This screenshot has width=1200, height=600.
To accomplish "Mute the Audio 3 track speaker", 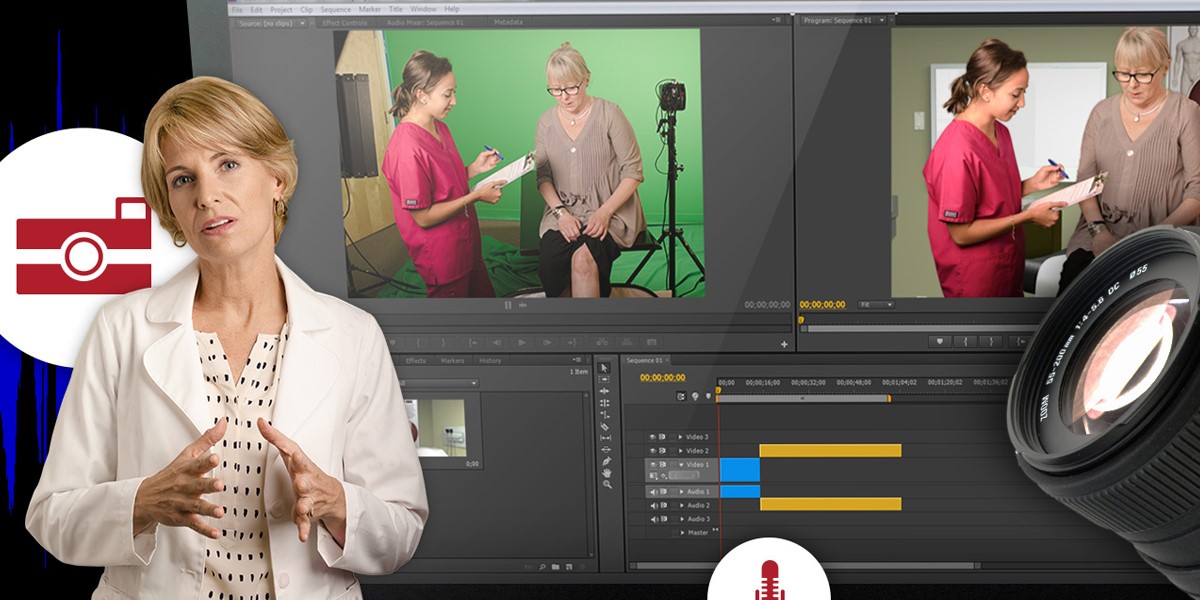I will [x=653, y=519].
